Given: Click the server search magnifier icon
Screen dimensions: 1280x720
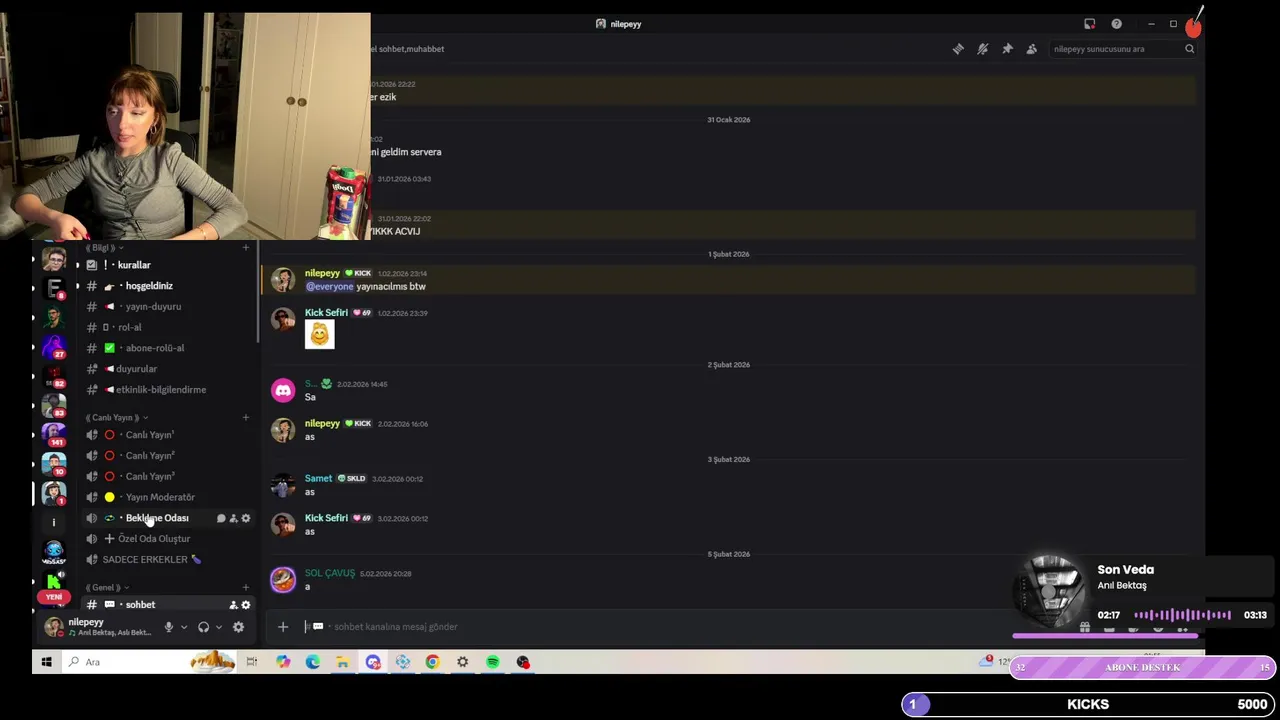Looking at the screenshot, I should point(1189,49).
